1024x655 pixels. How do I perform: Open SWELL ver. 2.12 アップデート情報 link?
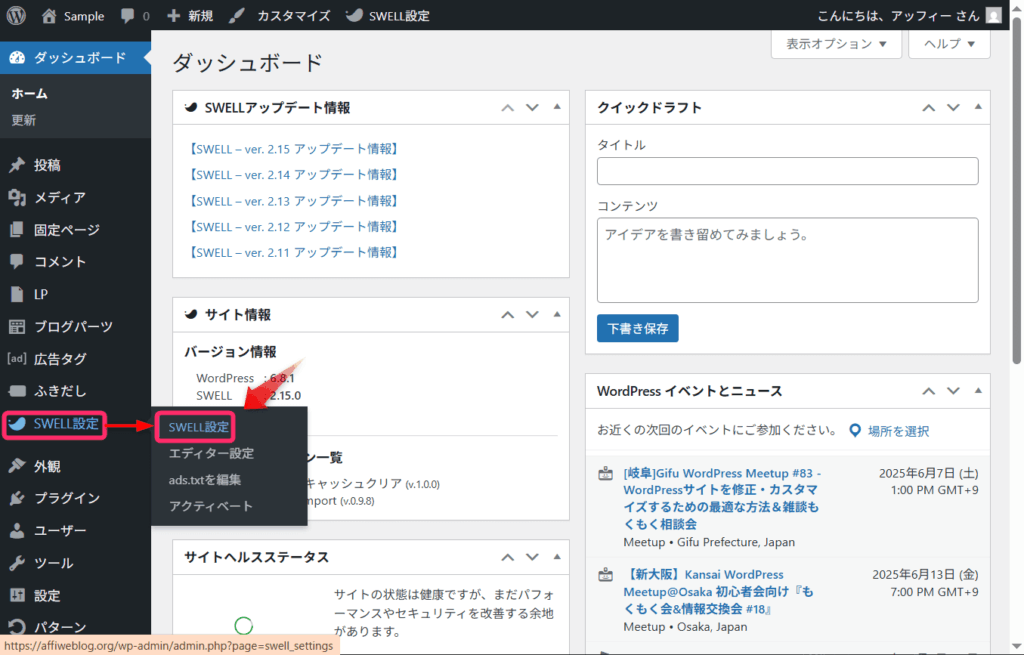coord(293,227)
